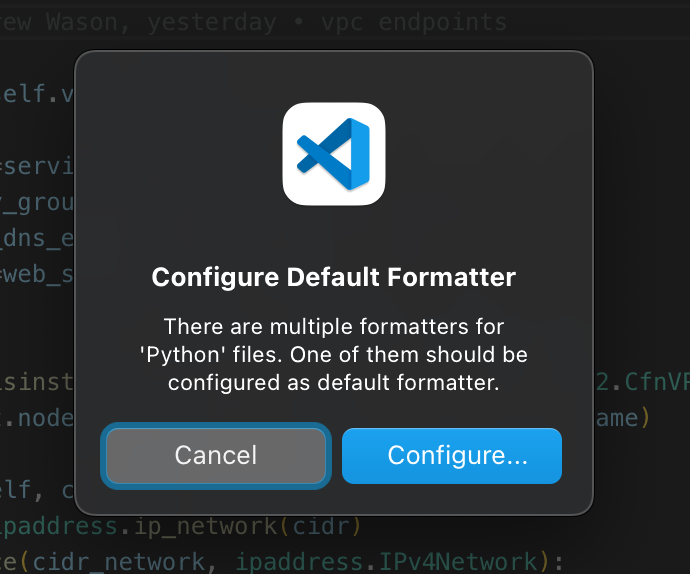690x574 pixels.
Task: Click 'configured as default formatter.' message line
Action: 334,383
